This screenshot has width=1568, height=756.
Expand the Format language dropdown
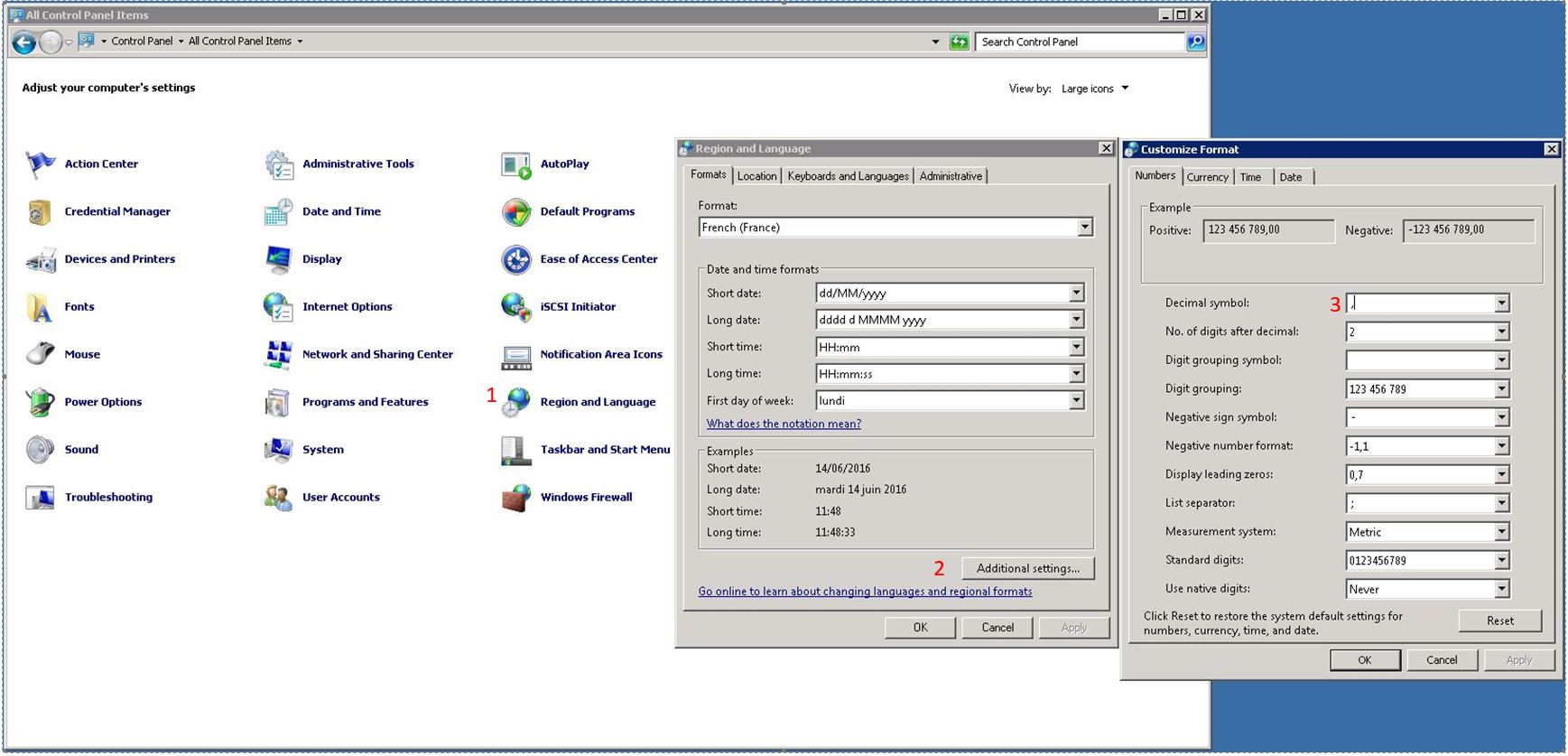tap(1085, 228)
